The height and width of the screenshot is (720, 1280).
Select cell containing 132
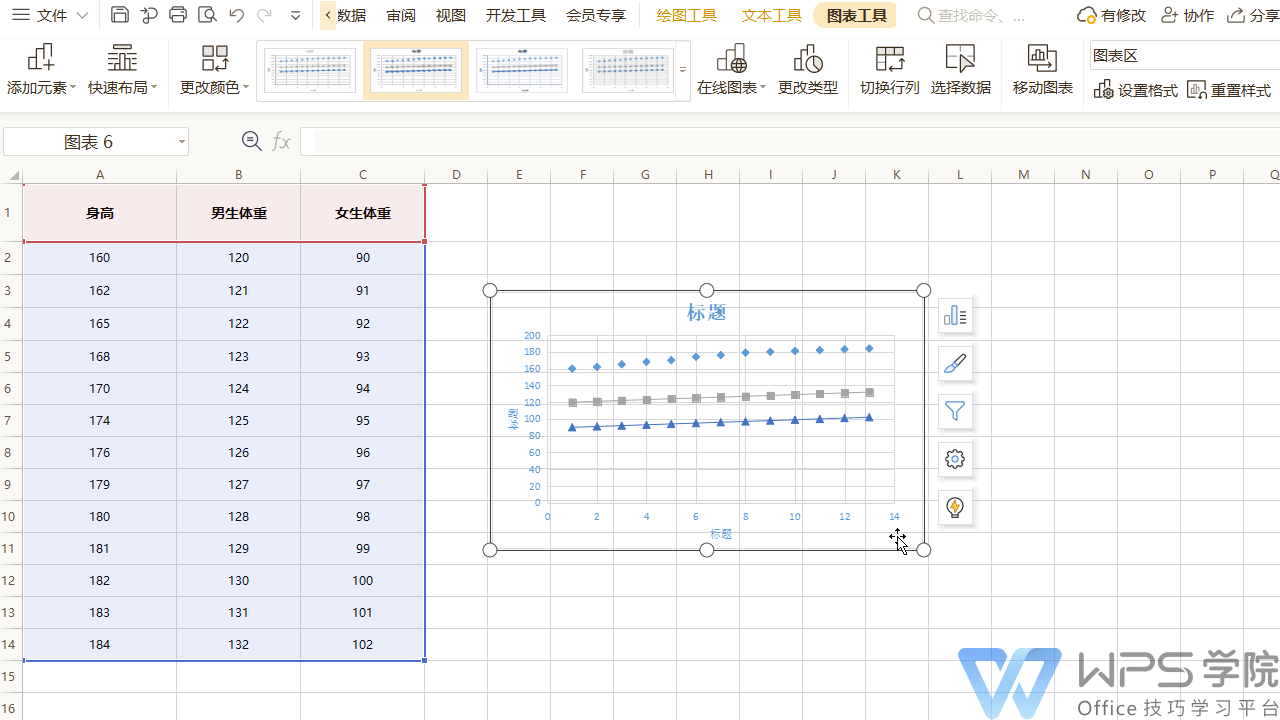point(239,645)
